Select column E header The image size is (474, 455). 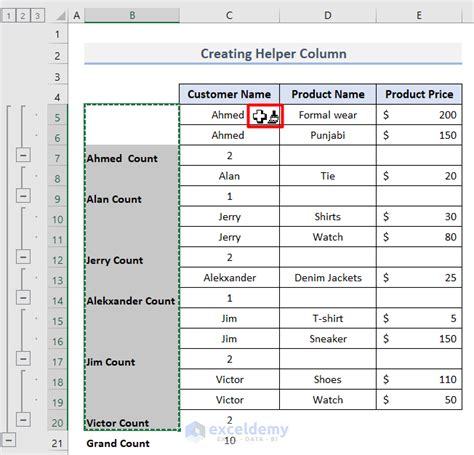click(x=419, y=15)
